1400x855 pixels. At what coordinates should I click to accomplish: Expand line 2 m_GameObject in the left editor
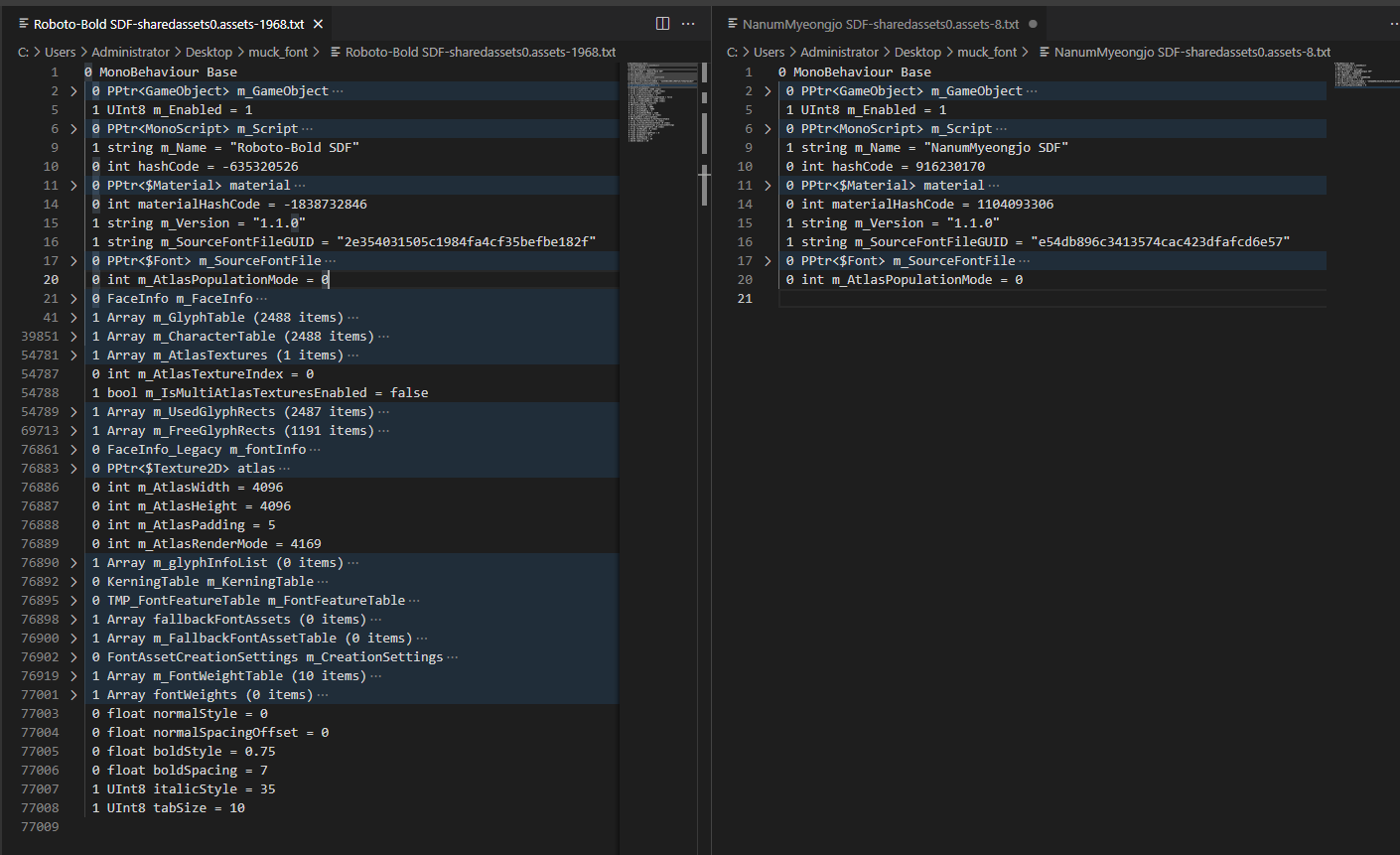click(73, 91)
